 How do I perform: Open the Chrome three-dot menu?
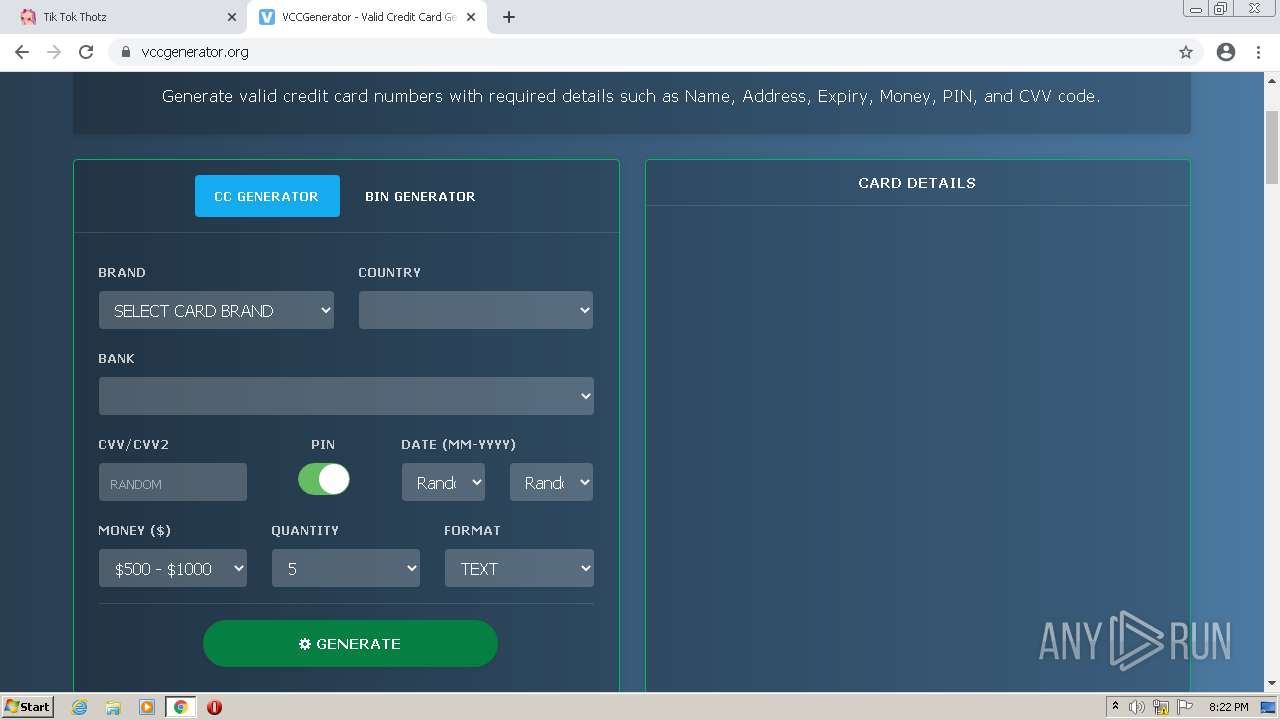pos(1259,52)
